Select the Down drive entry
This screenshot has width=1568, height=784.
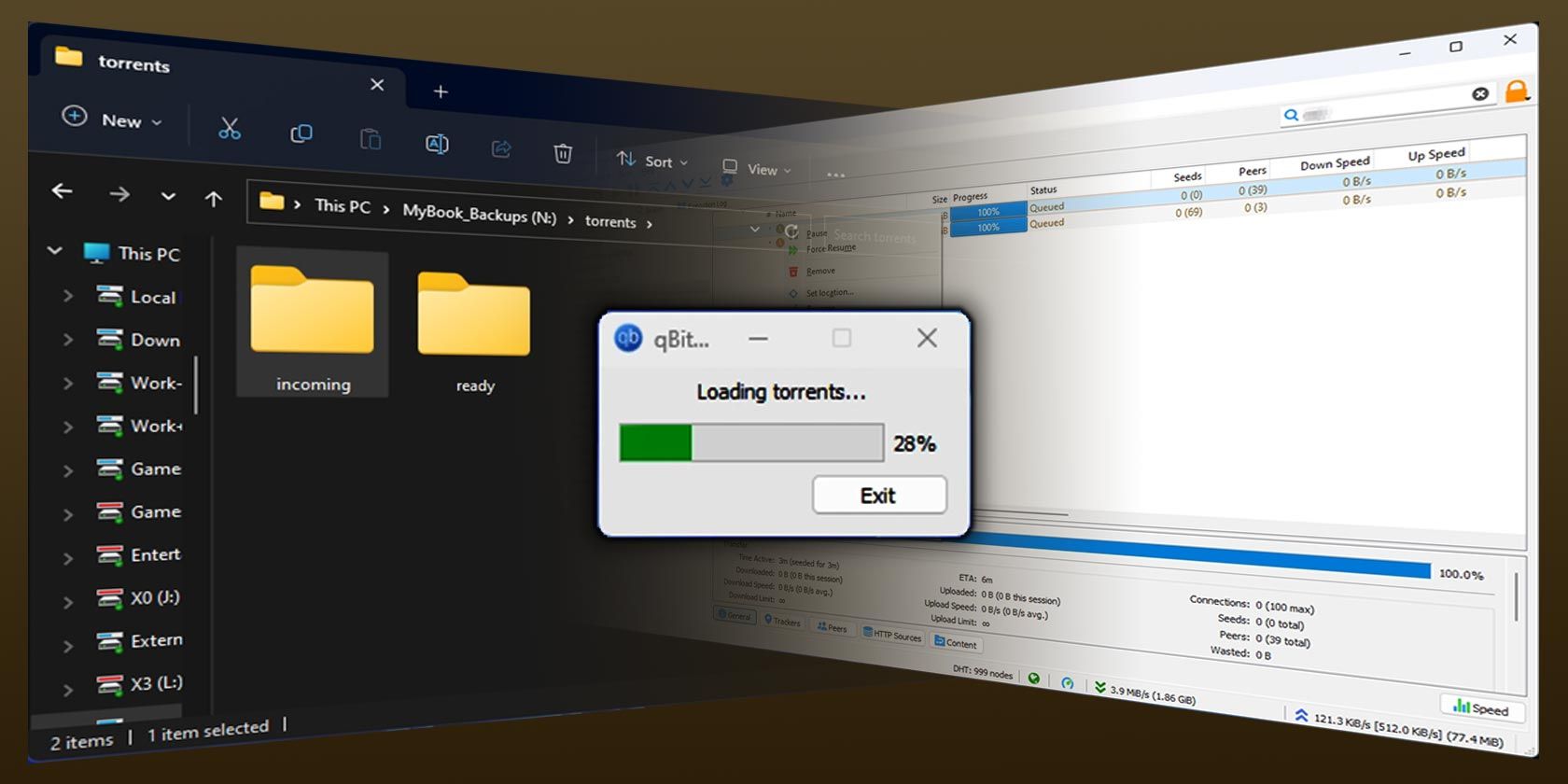(x=139, y=340)
